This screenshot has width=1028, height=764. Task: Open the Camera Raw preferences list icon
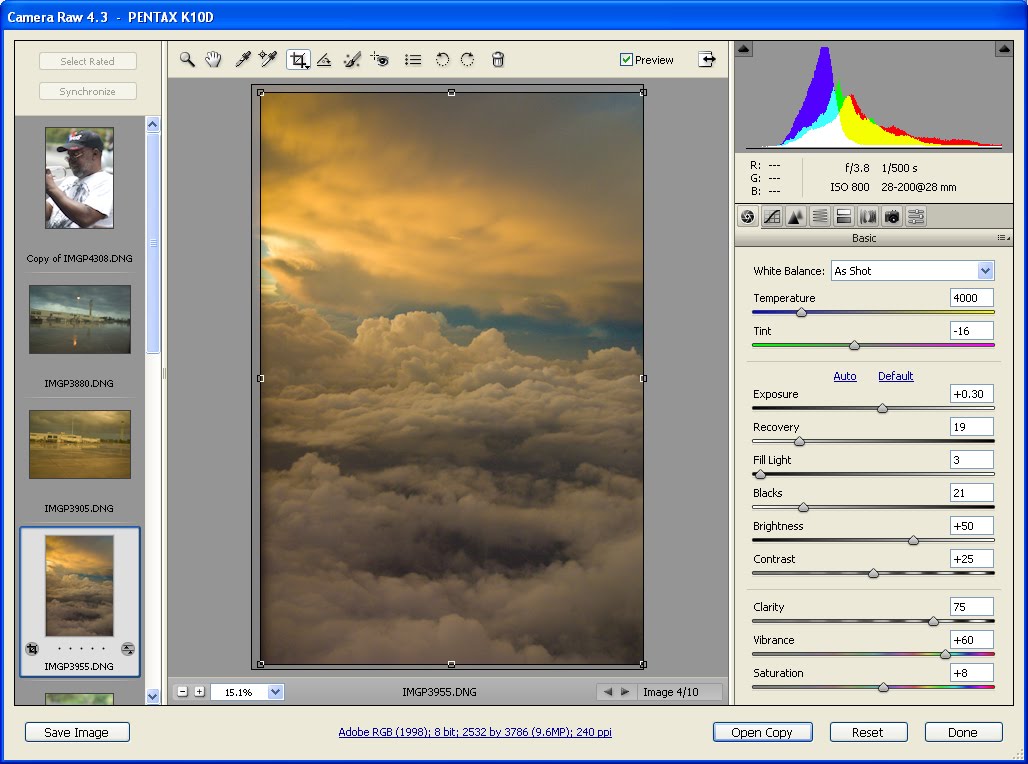[x=413, y=60]
